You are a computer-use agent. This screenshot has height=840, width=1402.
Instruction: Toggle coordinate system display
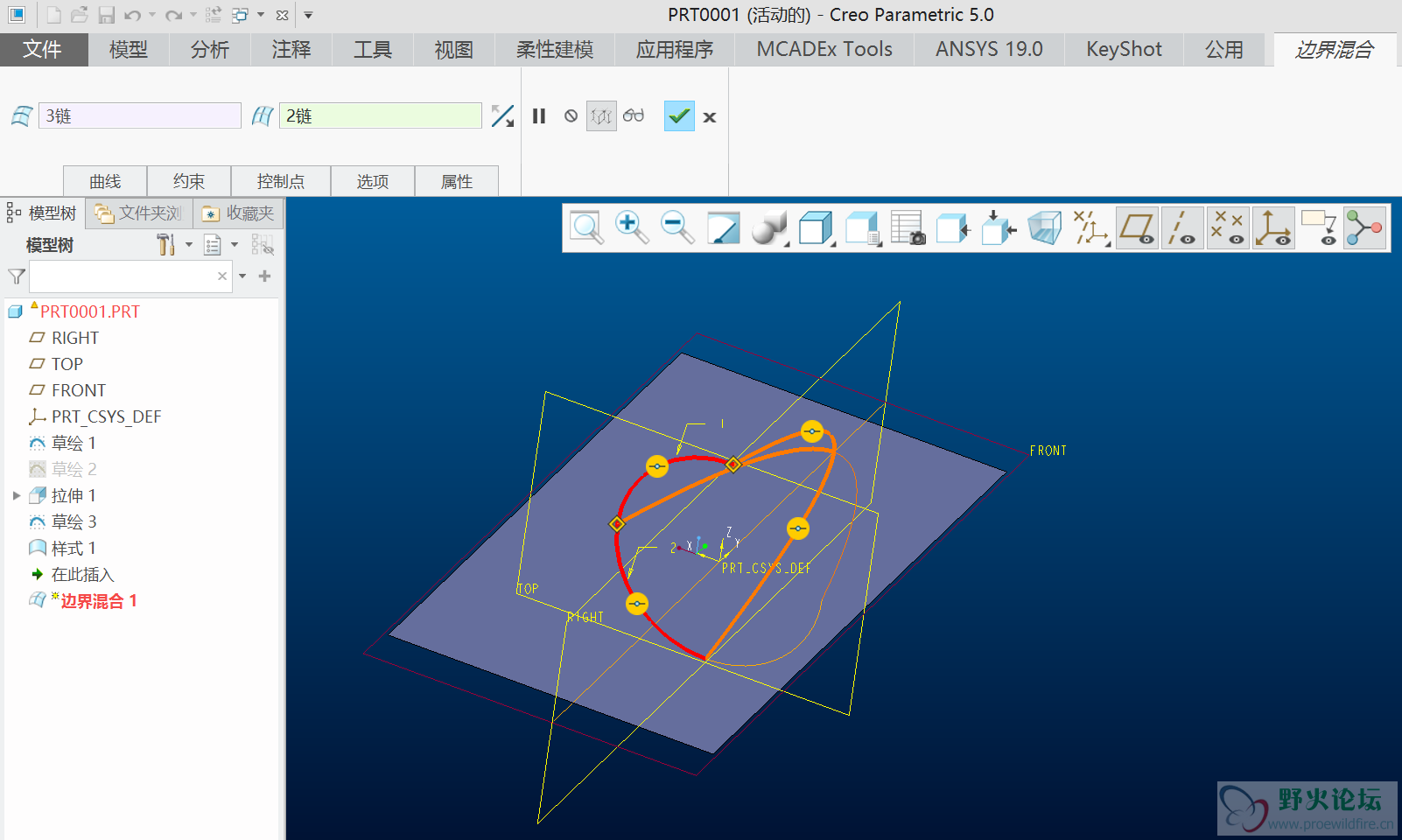coord(1273,227)
